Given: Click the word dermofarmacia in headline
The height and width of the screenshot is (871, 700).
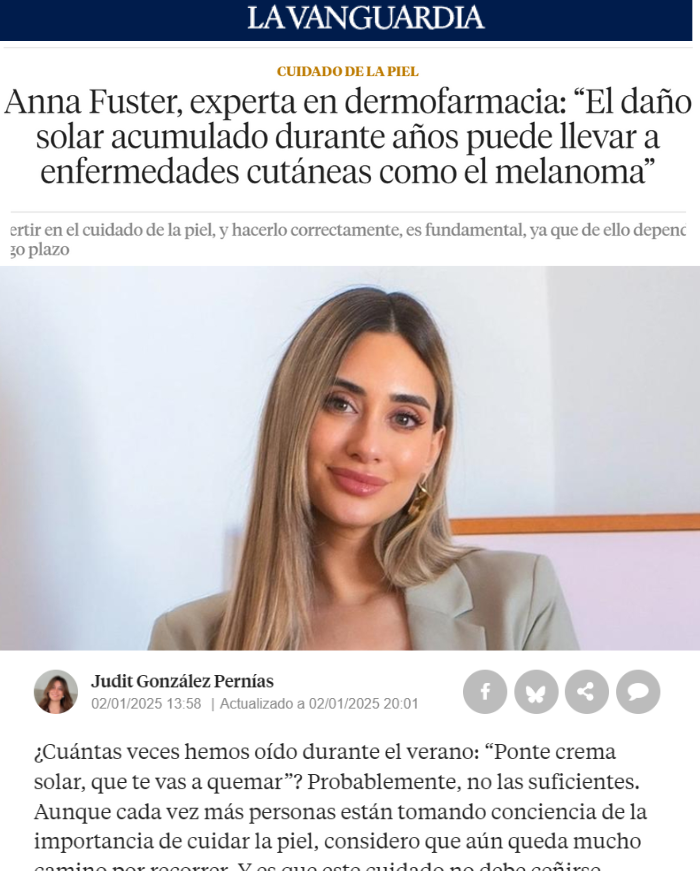Looking at the screenshot, I should [x=455, y=102].
